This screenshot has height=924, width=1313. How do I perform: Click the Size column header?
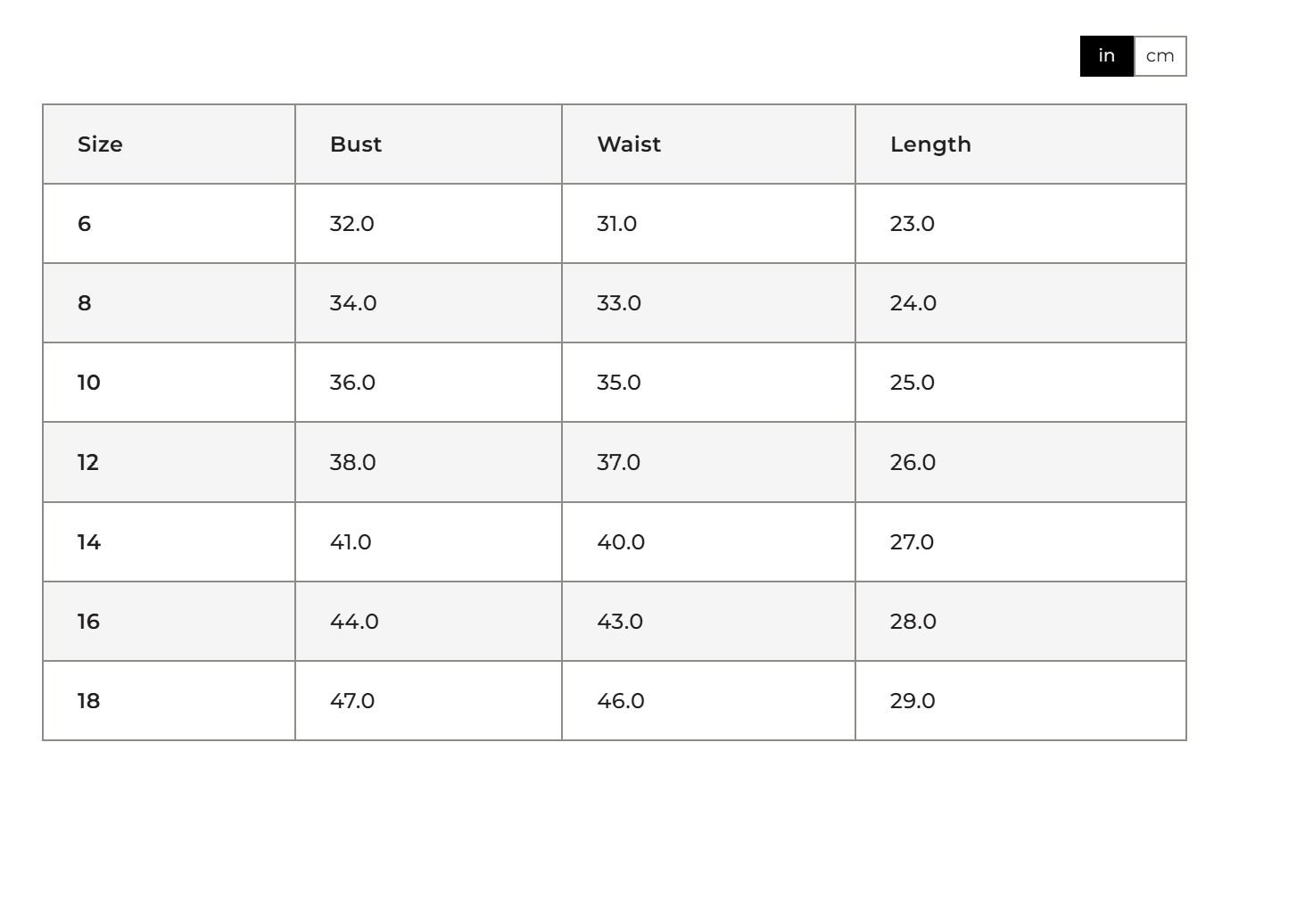169,144
